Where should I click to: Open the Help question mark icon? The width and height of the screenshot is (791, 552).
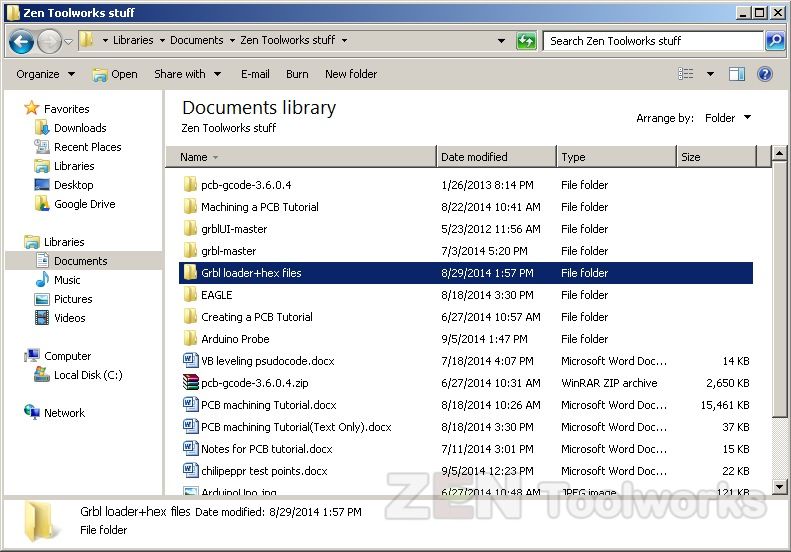[x=765, y=74]
